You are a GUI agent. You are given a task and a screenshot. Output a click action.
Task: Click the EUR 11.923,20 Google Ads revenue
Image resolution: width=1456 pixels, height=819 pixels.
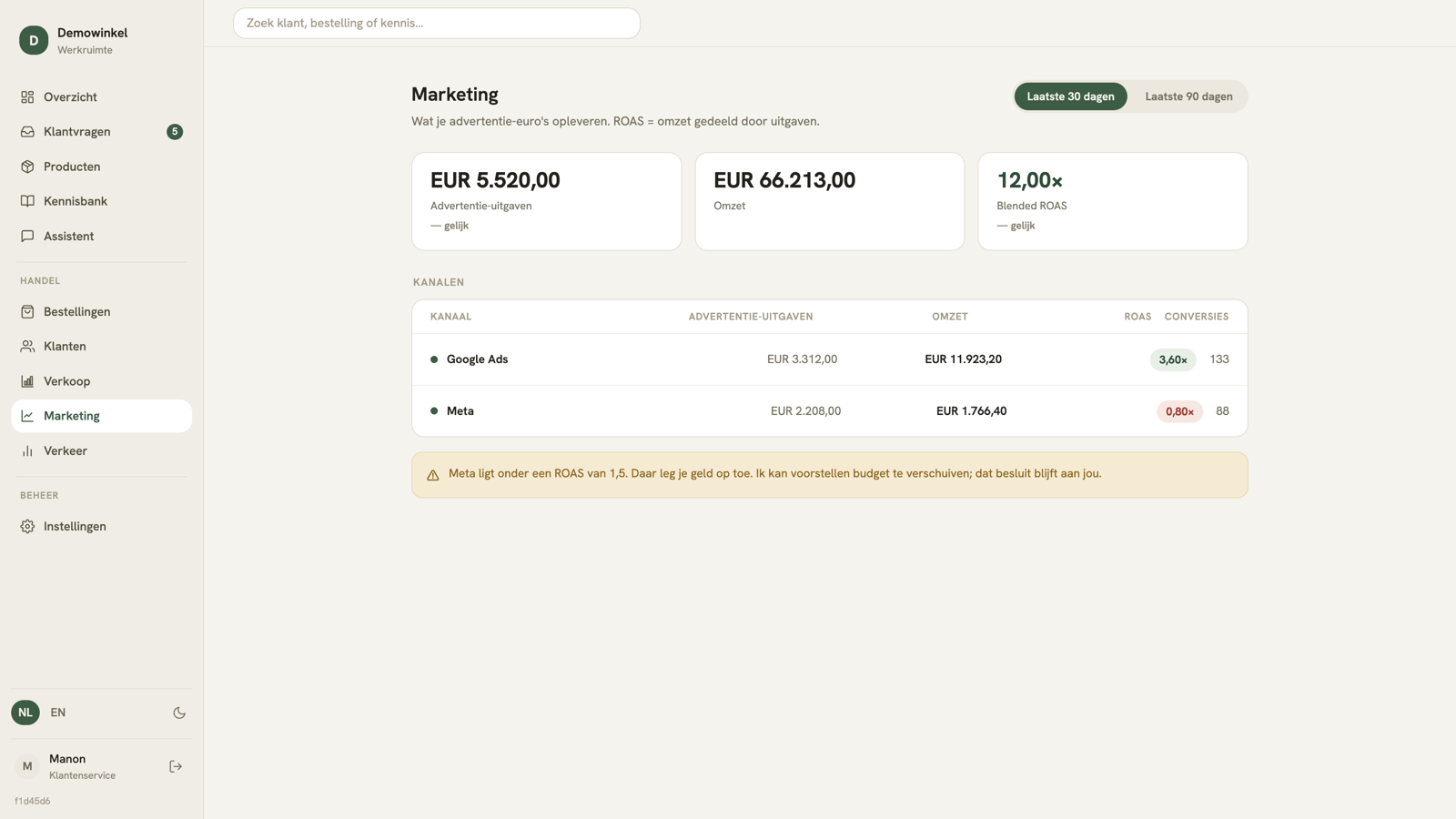963,359
